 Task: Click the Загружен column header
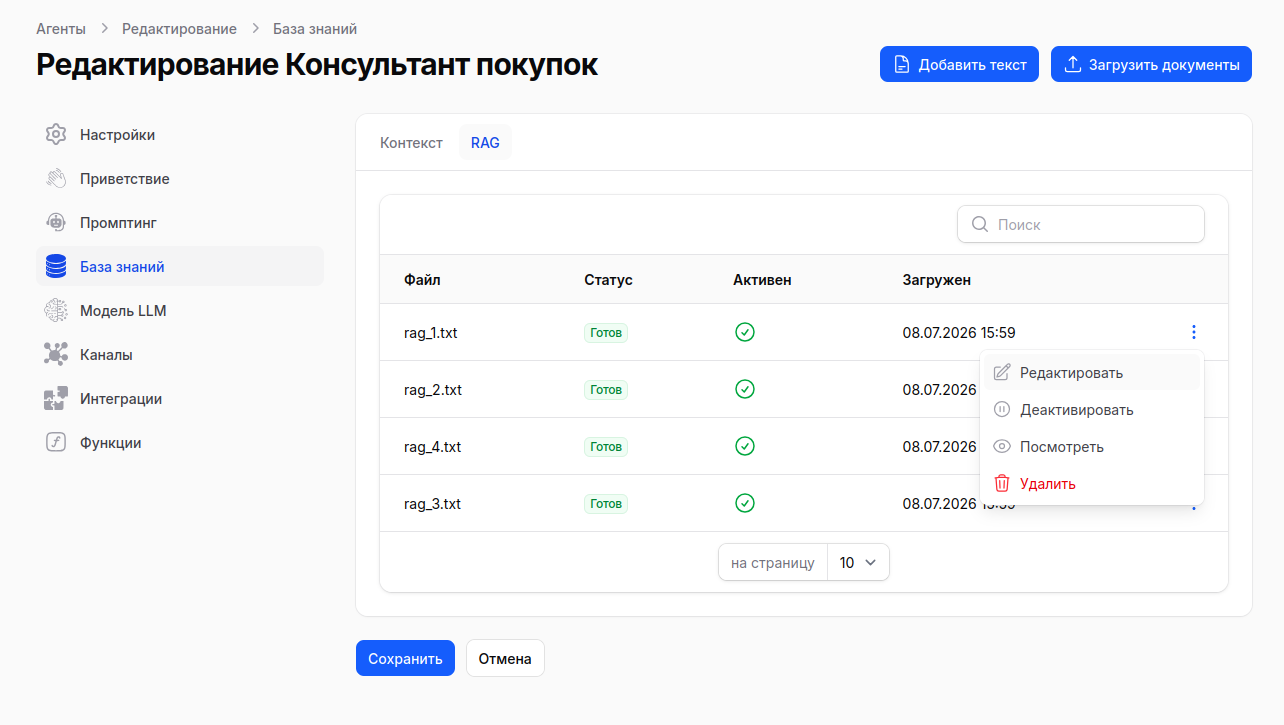click(x=937, y=280)
